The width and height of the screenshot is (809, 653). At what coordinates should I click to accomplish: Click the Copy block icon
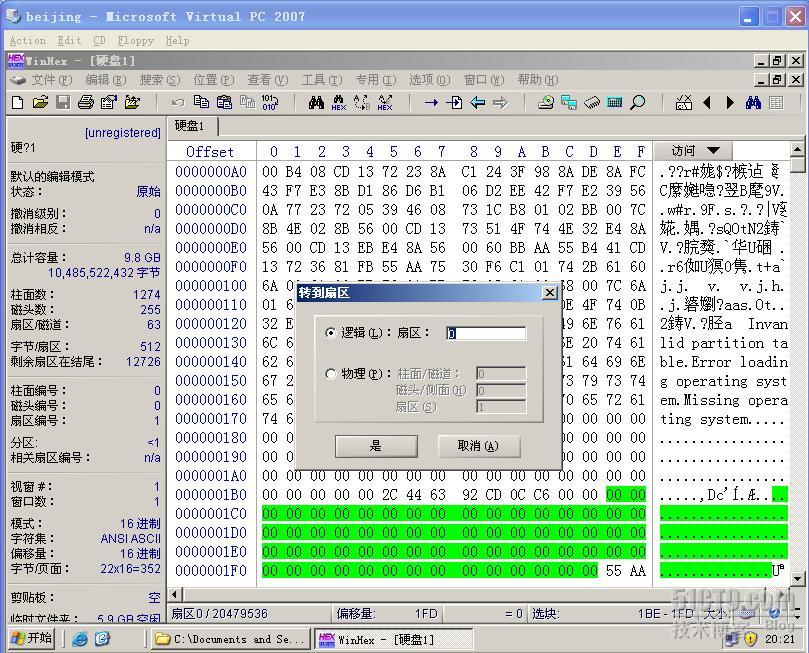click(201, 102)
